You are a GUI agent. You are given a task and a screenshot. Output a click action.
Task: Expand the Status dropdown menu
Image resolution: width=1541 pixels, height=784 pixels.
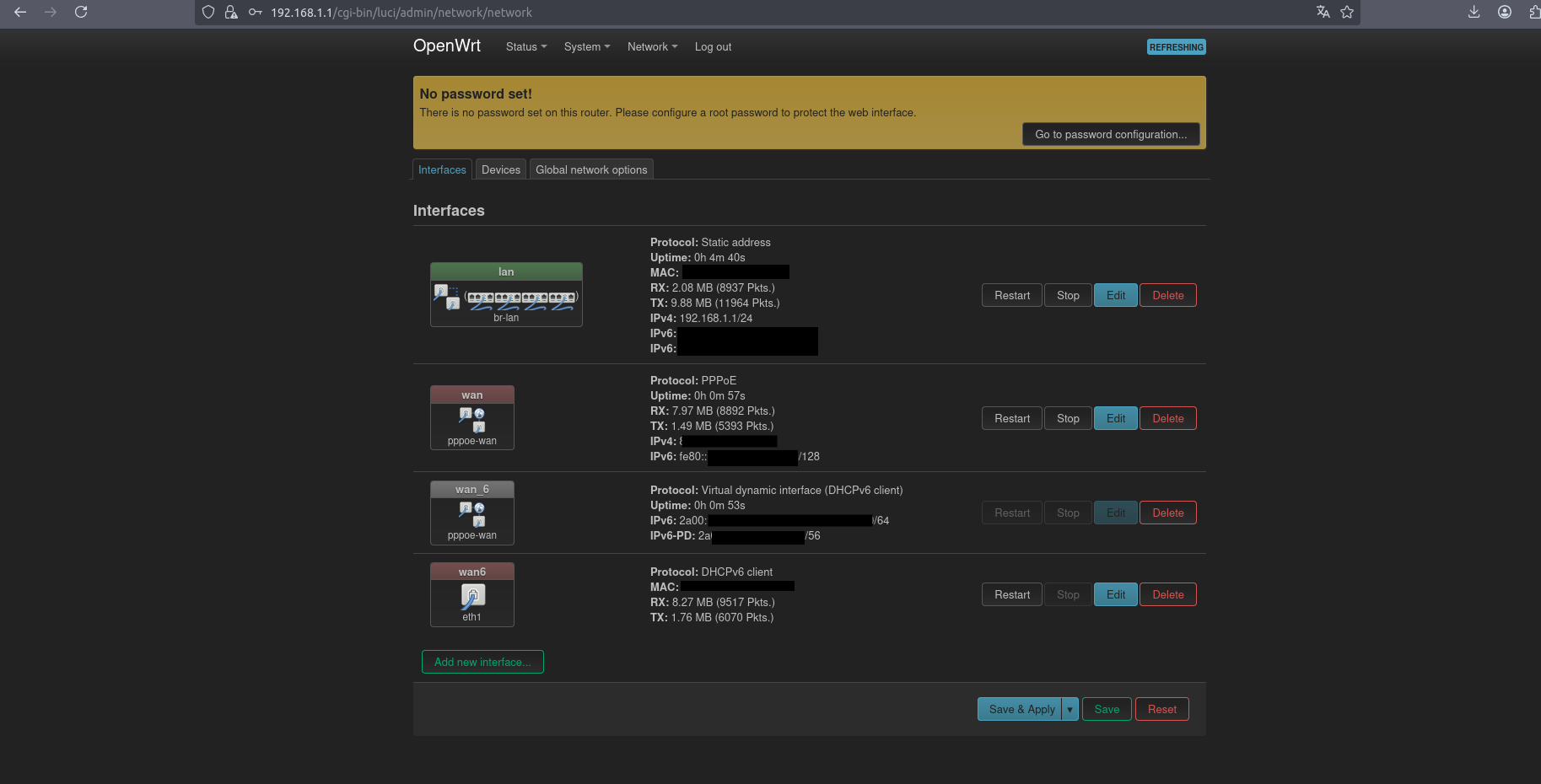pyautogui.click(x=525, y=47)
